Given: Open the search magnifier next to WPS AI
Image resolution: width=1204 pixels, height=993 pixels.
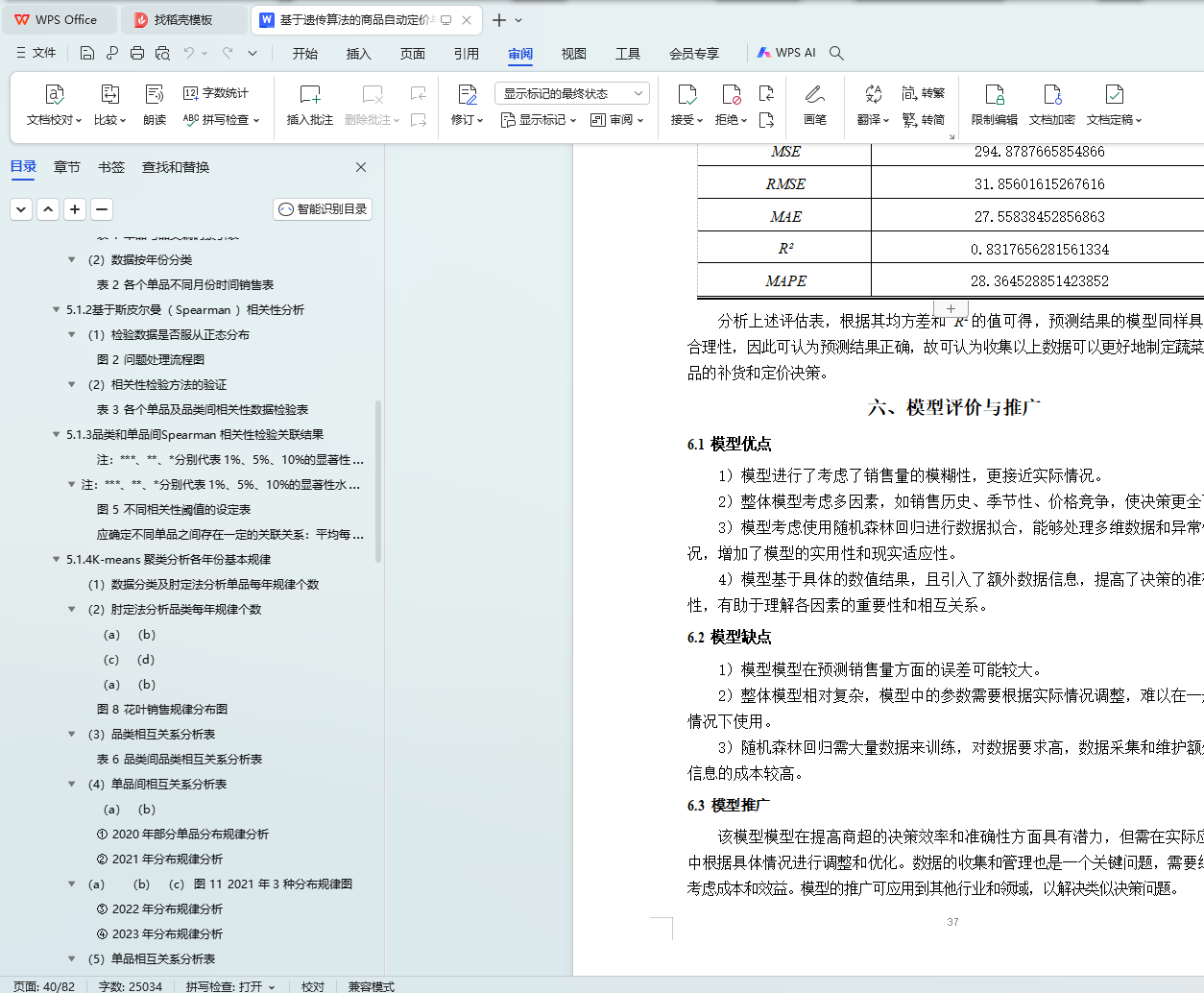Looking at the screenshot, I should [836, 54].
